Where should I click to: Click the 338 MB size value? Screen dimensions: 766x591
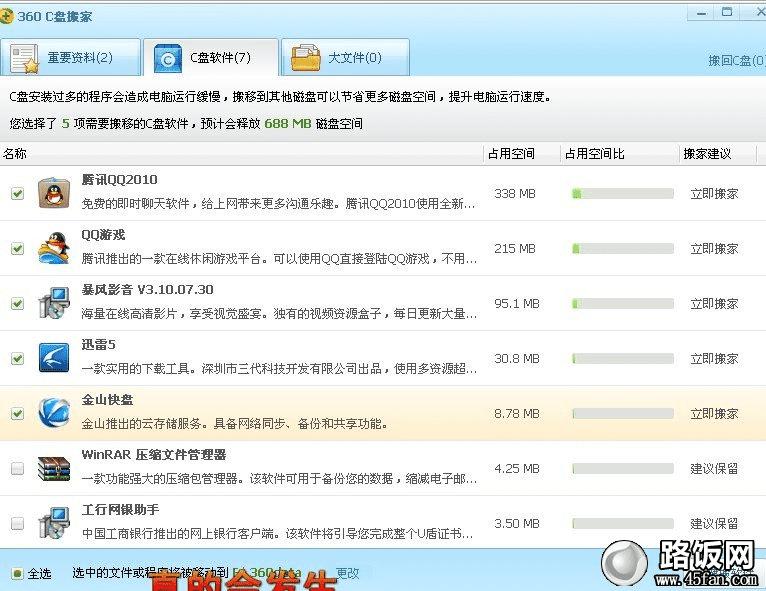(x=515, y=194)
